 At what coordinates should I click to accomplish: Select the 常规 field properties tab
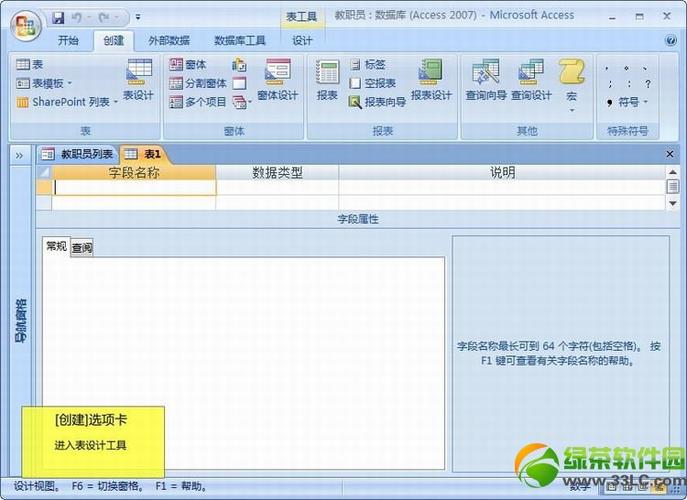point(57,246)
